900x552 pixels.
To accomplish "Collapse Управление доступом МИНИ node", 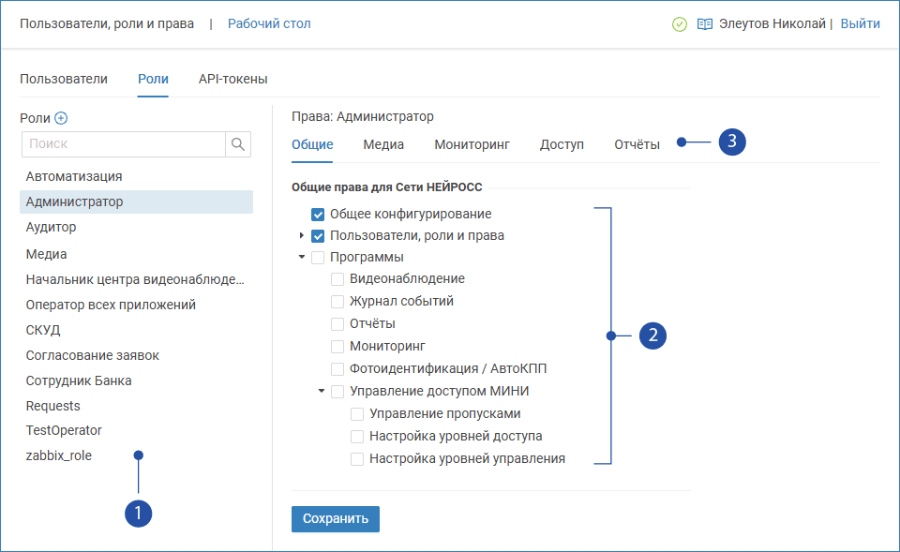I will pos(321,391).
